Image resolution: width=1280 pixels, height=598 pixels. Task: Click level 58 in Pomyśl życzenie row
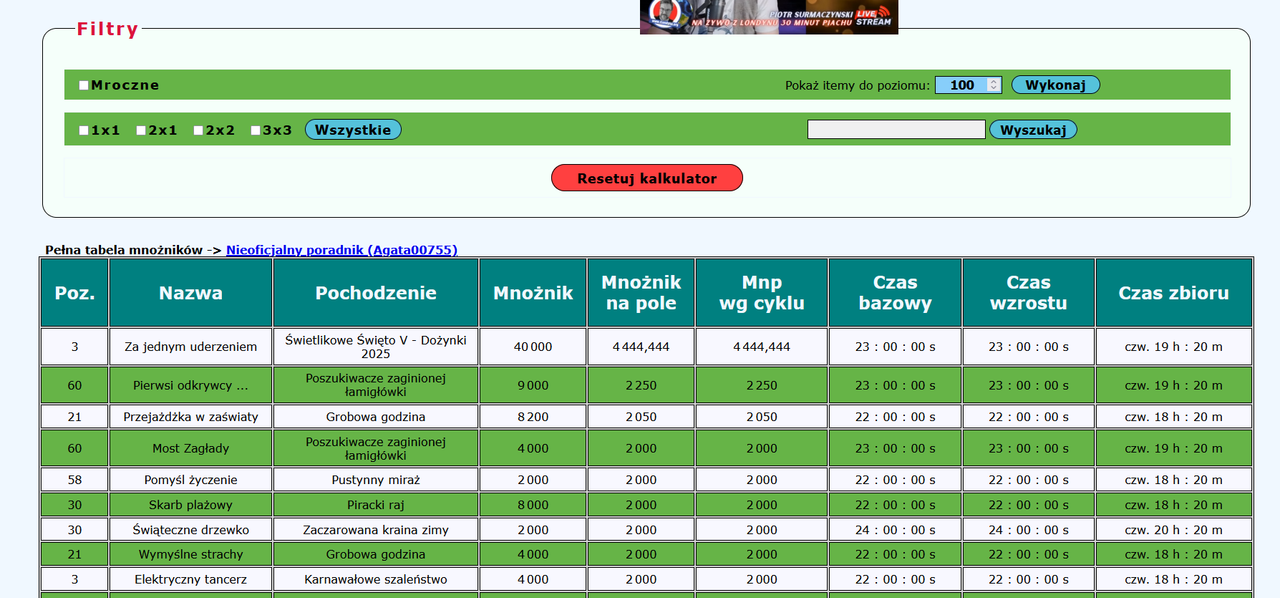[x=75, y=480]
